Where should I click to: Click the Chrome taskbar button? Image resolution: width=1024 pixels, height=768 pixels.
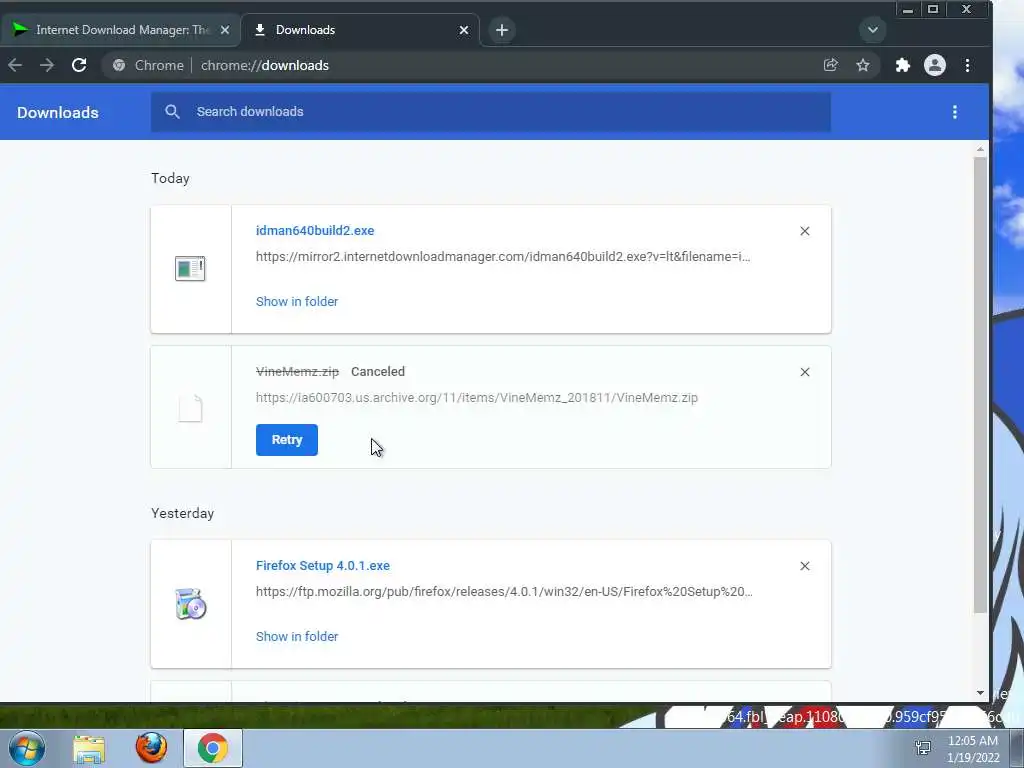click(x=212, y=748)
